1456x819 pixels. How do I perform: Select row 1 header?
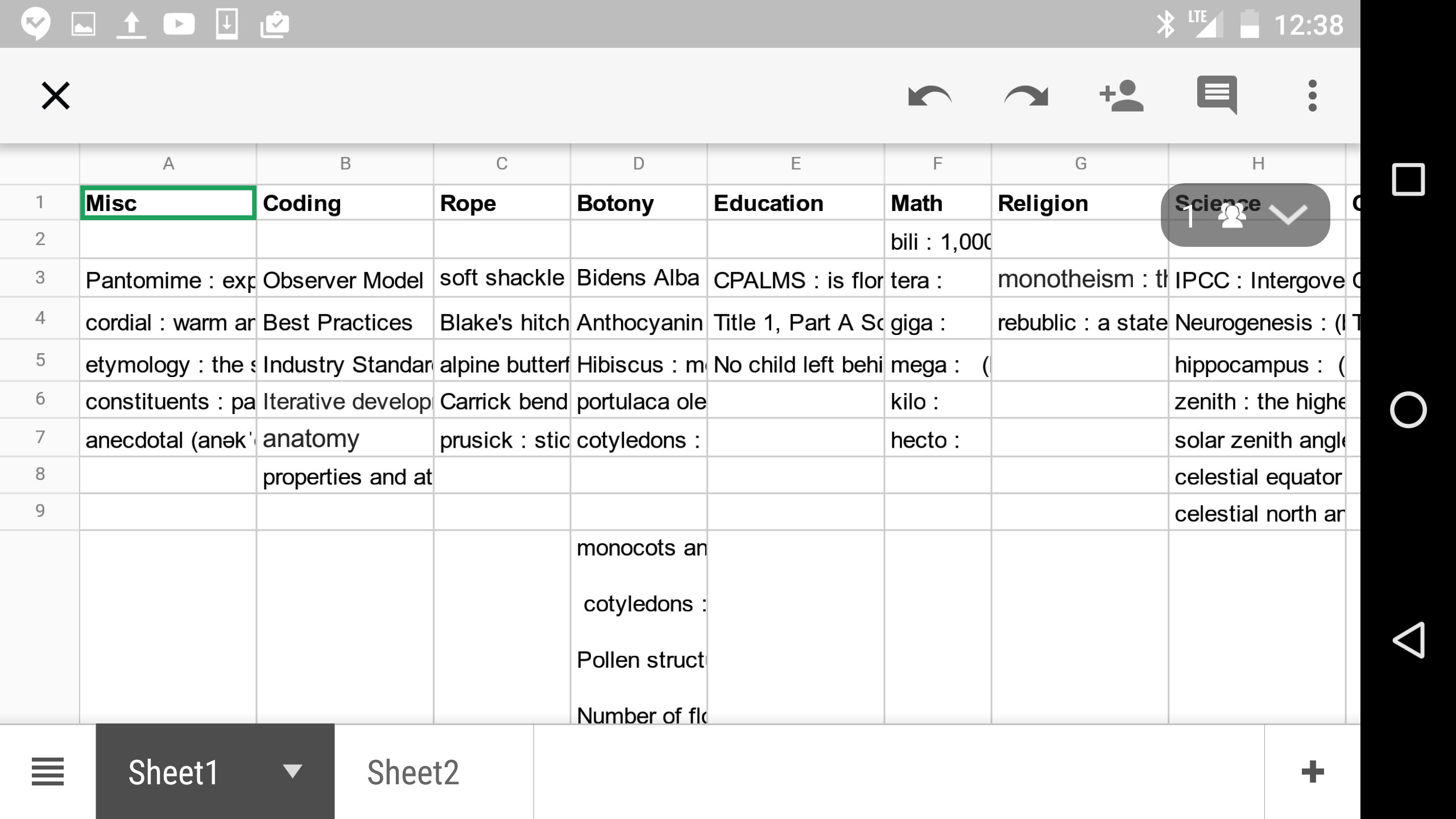tap(40, 202)
